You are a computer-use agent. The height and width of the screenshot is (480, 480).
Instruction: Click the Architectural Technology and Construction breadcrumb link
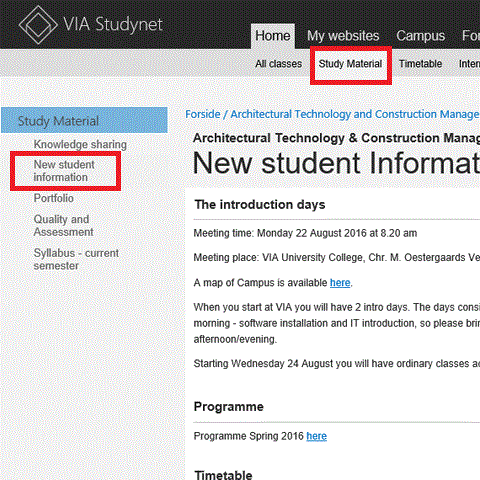click(x=355, y=114)
